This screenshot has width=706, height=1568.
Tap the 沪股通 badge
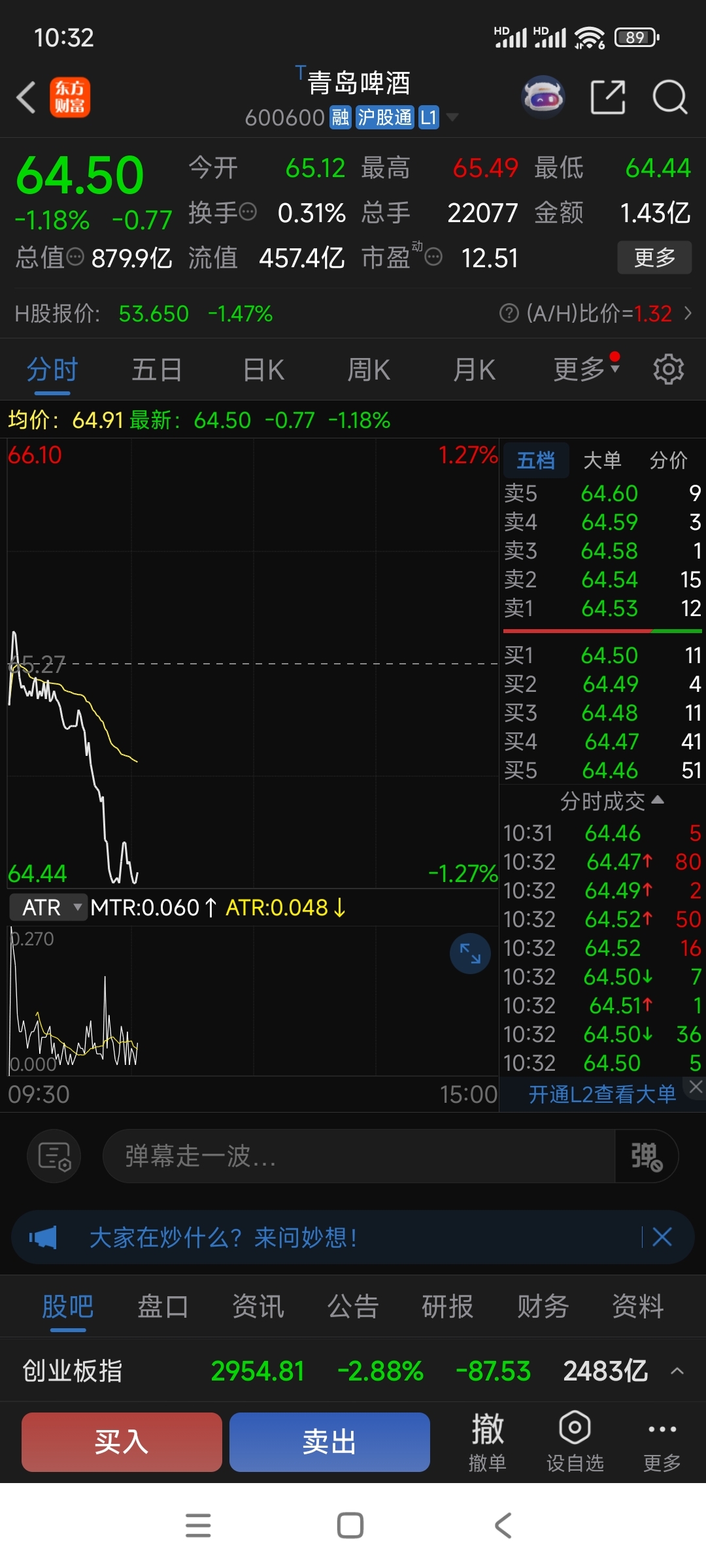(384, 118)
